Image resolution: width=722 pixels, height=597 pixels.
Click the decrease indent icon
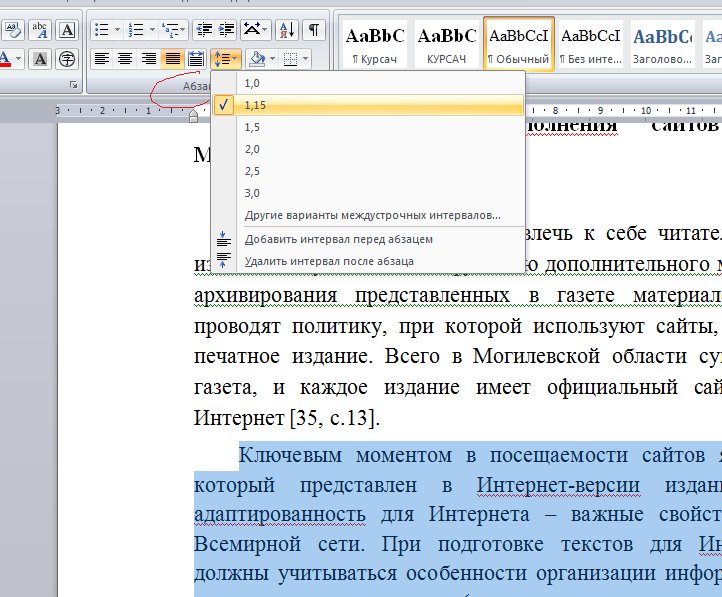(x=202, y=29)
